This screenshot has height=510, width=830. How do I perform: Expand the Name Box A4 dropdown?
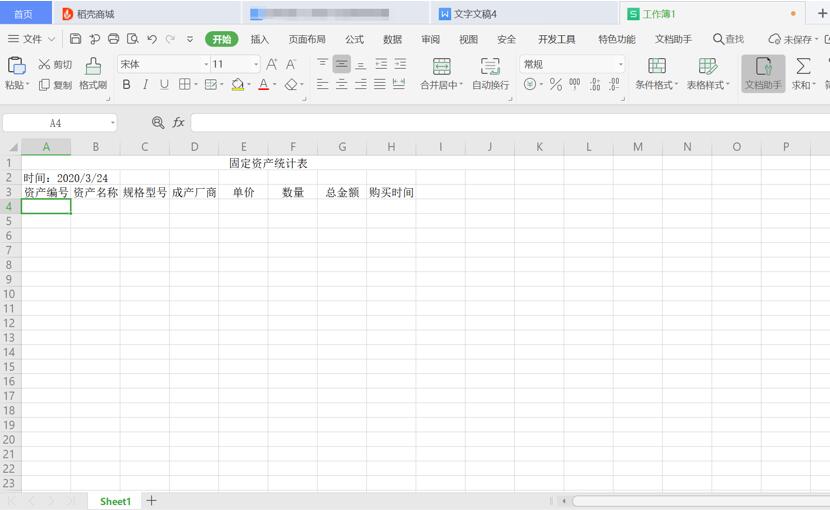pyautogui.click(x=112, y=123)
